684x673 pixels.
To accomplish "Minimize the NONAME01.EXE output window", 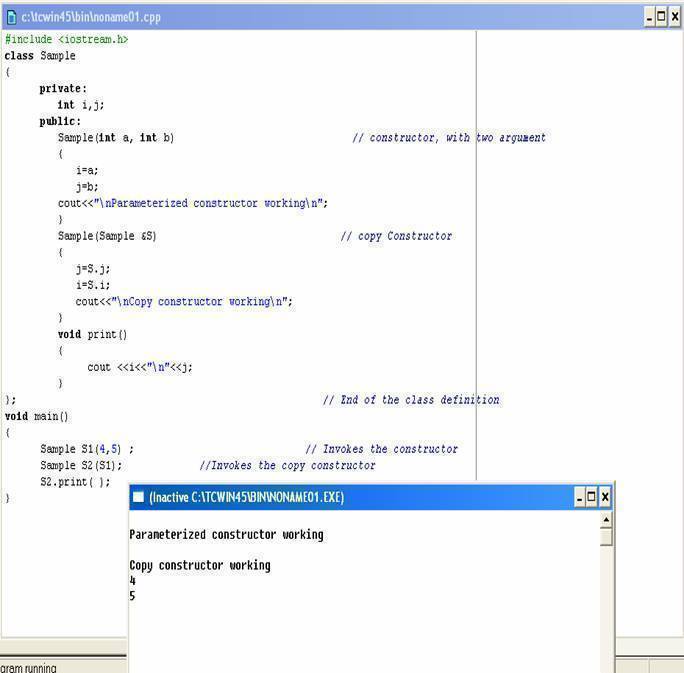I will (x=579, y=497).
